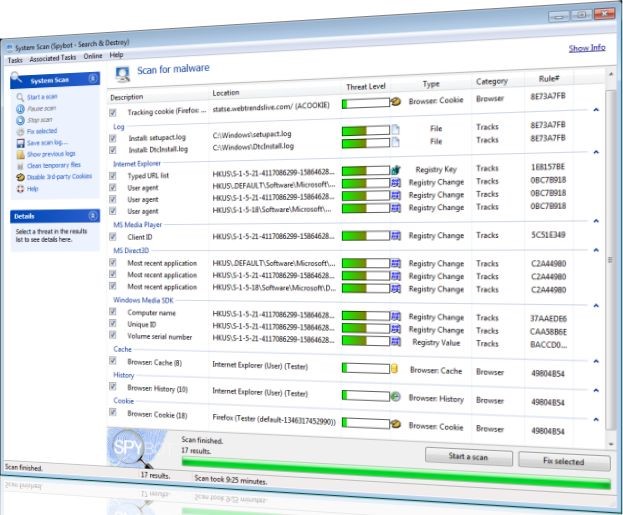Click the results list vertical scrollbar

(x=611, y=258)
